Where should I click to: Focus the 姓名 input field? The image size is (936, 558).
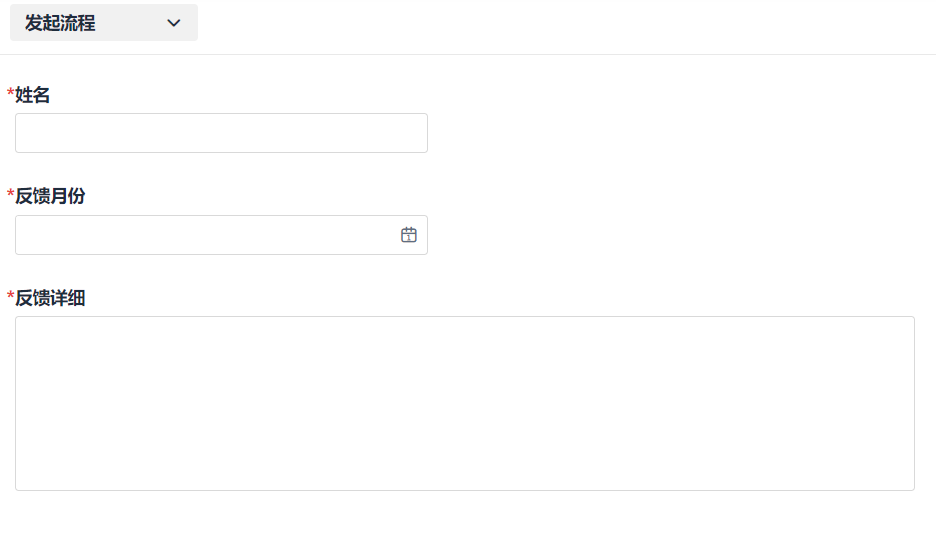(x=221, y=133)
